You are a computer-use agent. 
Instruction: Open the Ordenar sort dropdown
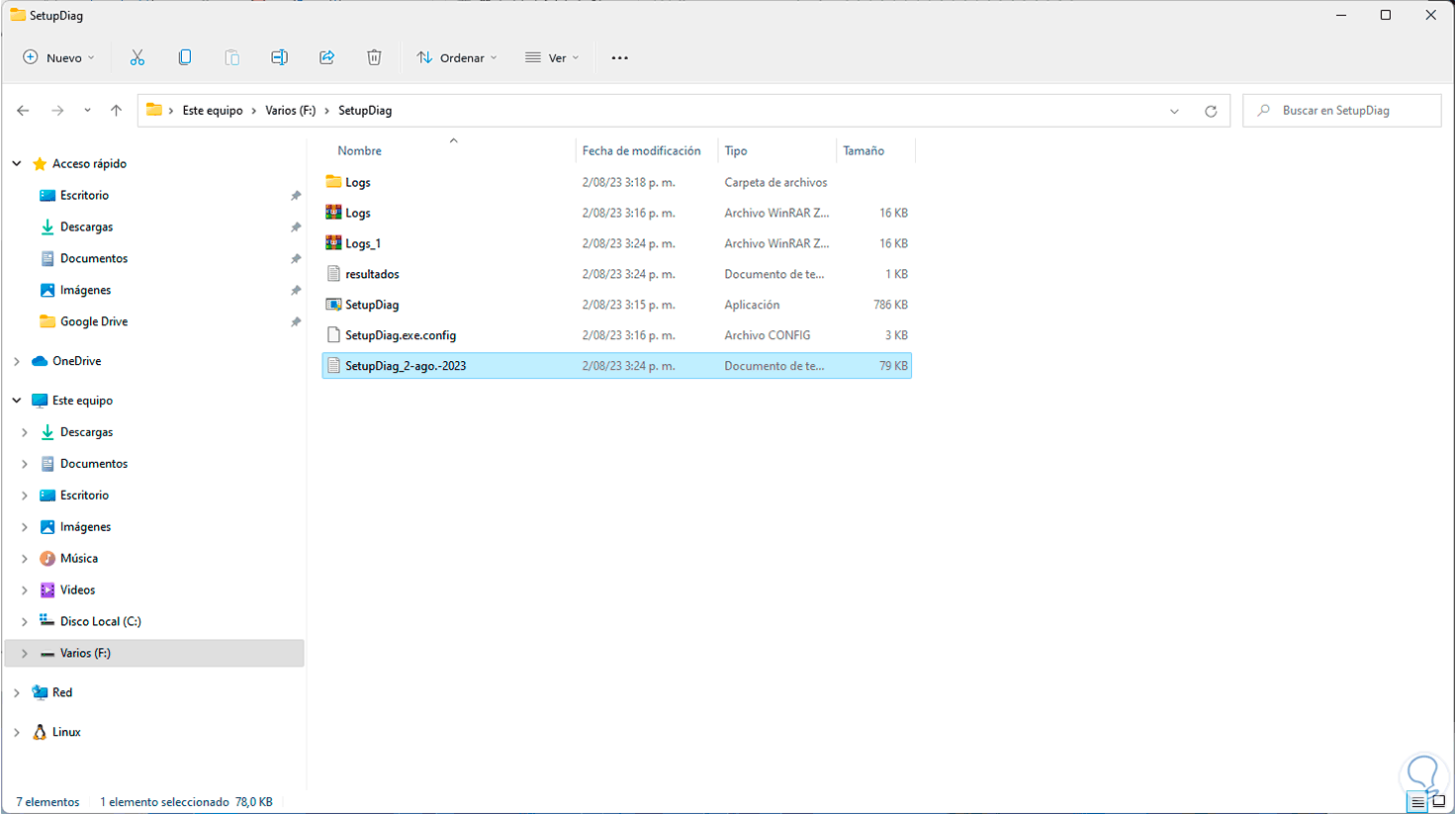[x=457, y=57]
